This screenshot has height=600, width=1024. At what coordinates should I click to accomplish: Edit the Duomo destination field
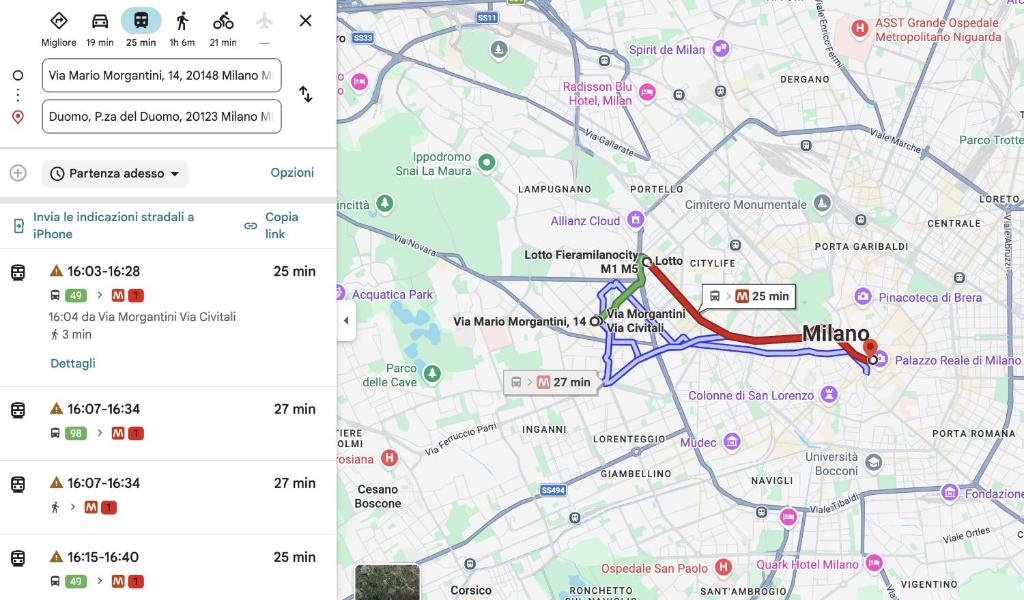(x=161, y=116)
